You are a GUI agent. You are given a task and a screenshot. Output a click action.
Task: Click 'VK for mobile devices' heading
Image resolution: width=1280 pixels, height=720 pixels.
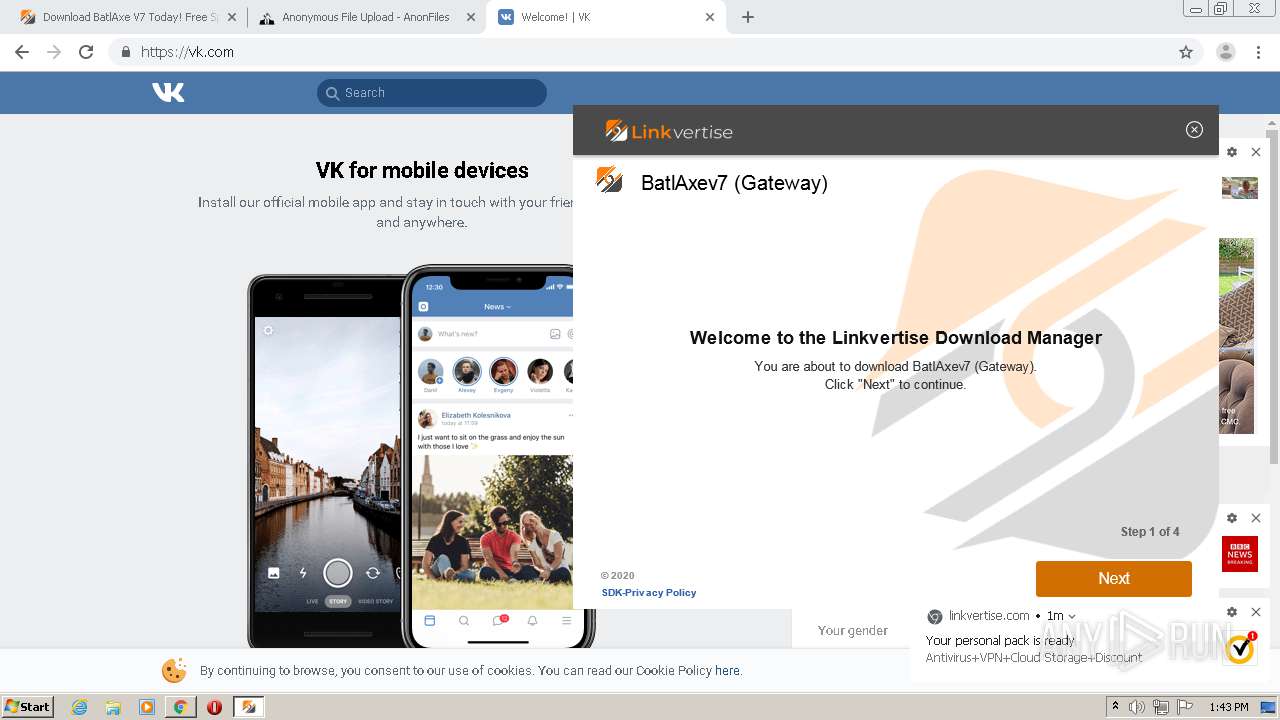point(422,170)
